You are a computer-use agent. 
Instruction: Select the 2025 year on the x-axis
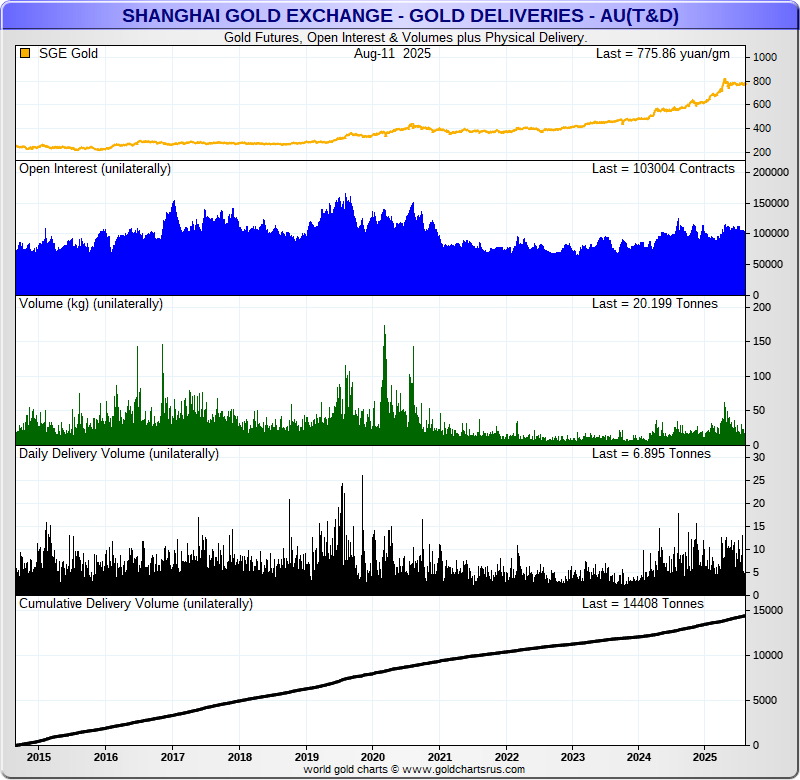click(x=705, y=757)
